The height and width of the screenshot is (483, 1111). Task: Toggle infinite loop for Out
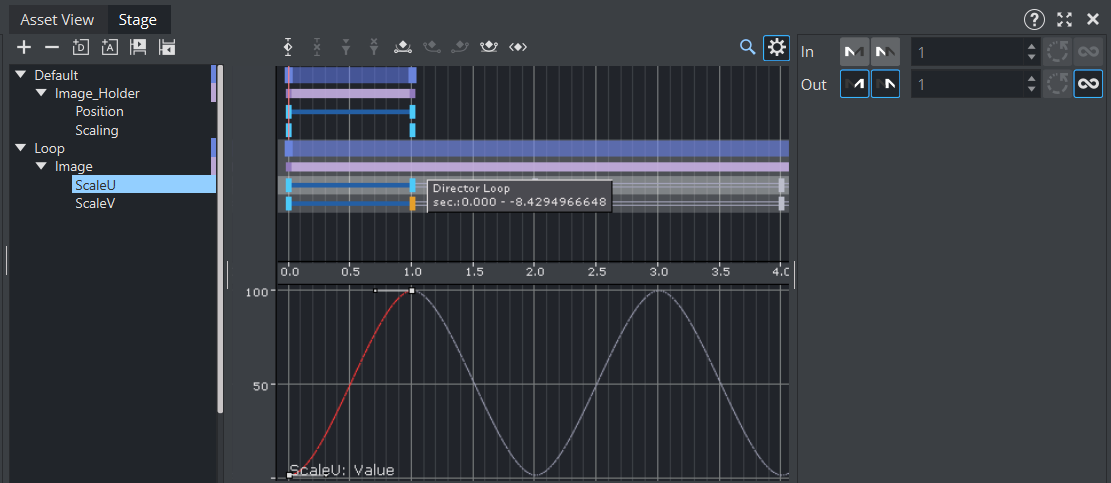(x=1088, y=85)
